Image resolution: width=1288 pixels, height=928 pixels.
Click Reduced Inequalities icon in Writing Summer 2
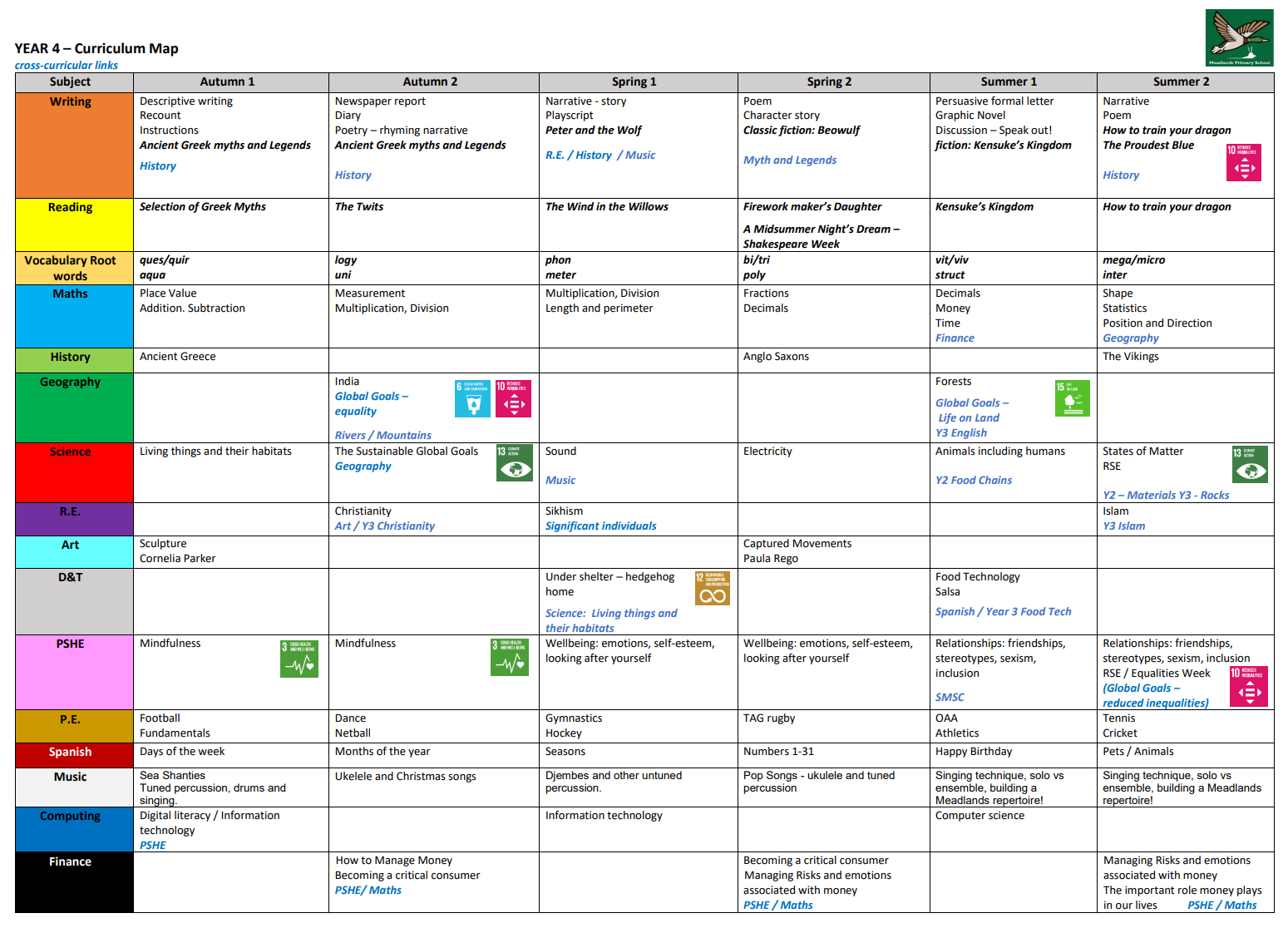point(1243,162)
